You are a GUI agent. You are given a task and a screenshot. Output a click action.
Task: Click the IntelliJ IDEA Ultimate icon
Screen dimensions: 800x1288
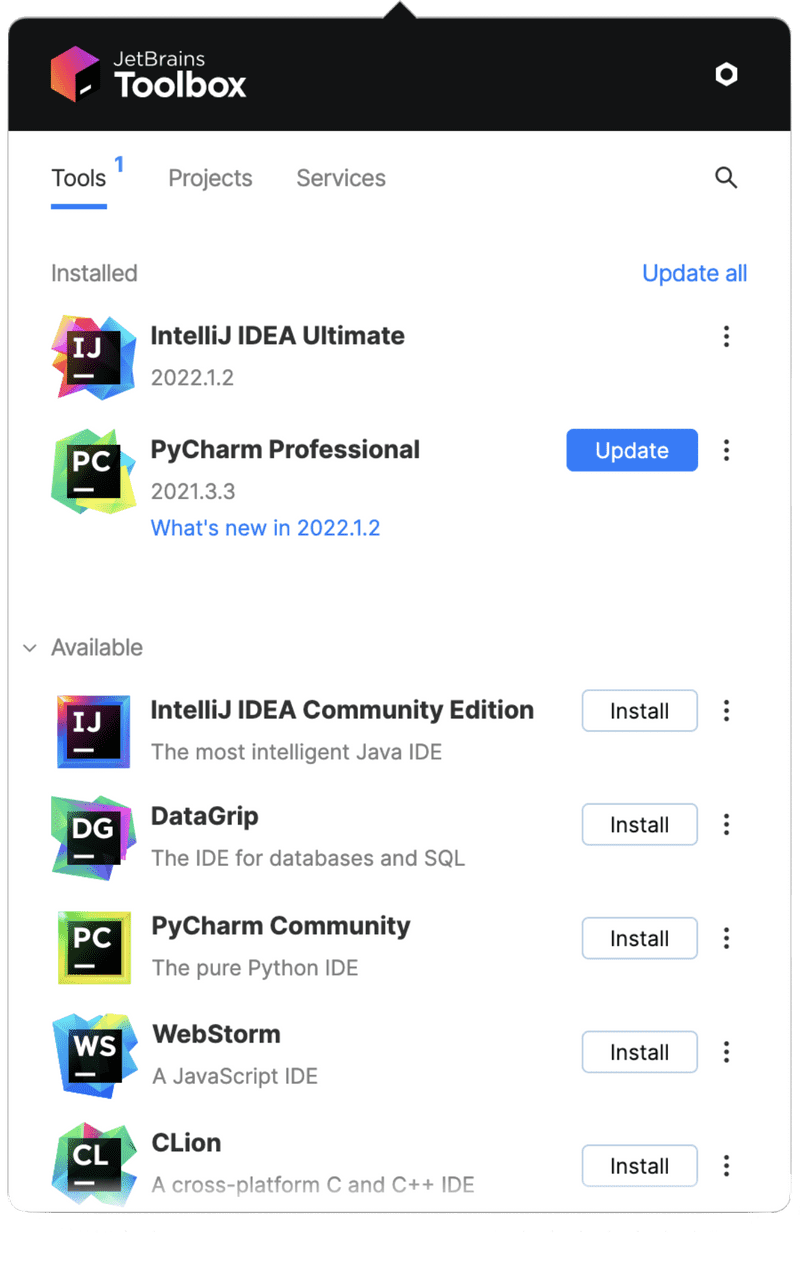click(x=93, y=355)
